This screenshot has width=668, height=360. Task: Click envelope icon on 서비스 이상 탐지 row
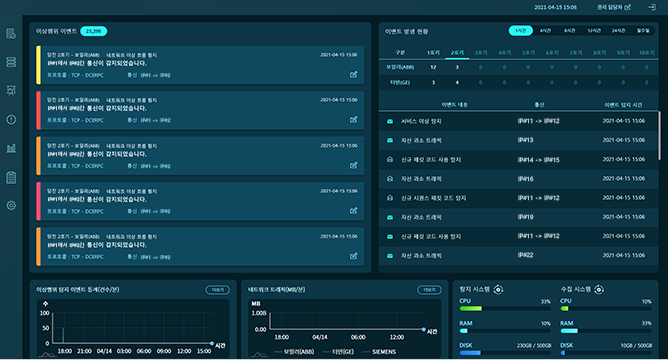[x=390, y=121]
